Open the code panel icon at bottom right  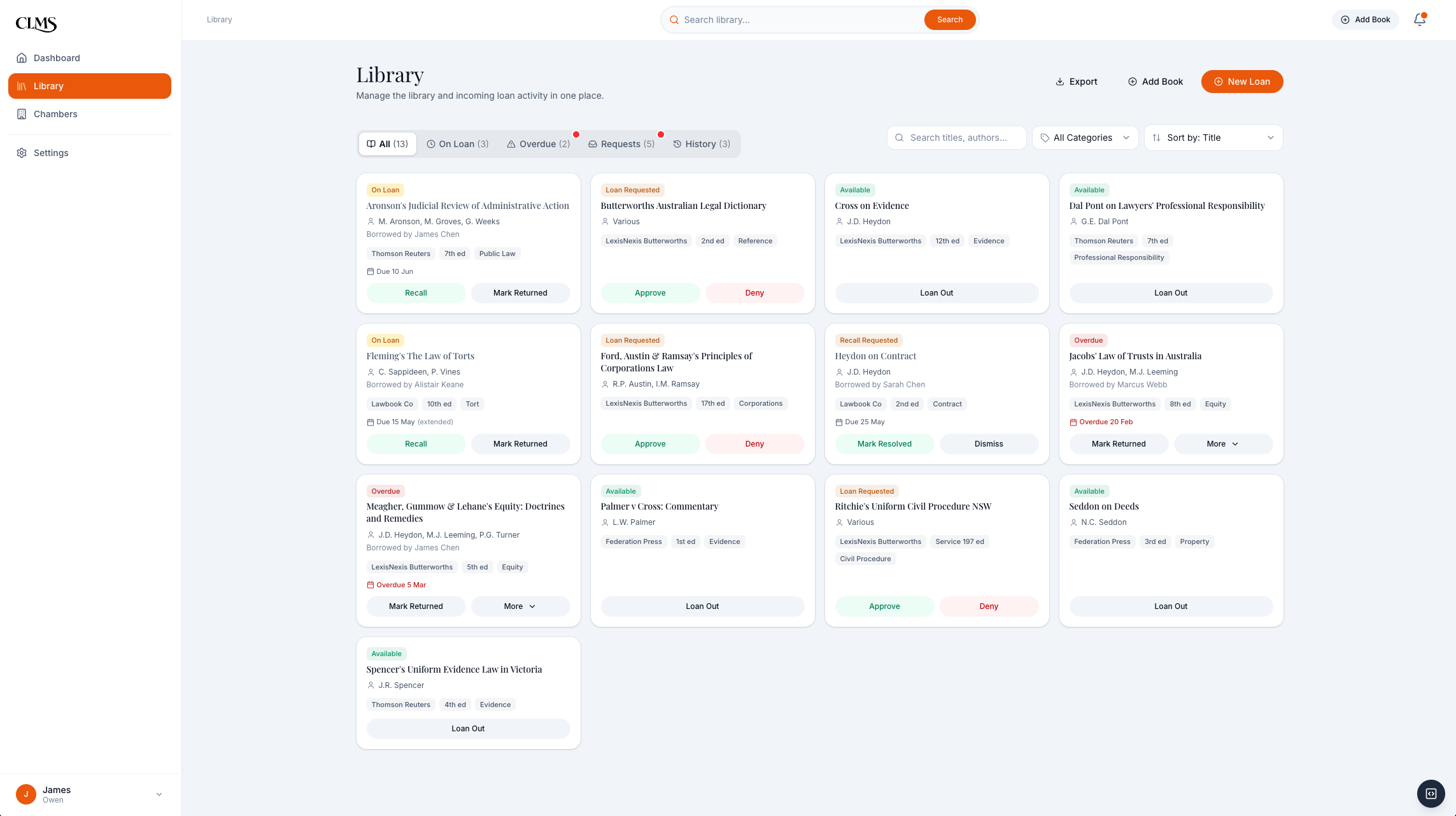click(1431, 793)
